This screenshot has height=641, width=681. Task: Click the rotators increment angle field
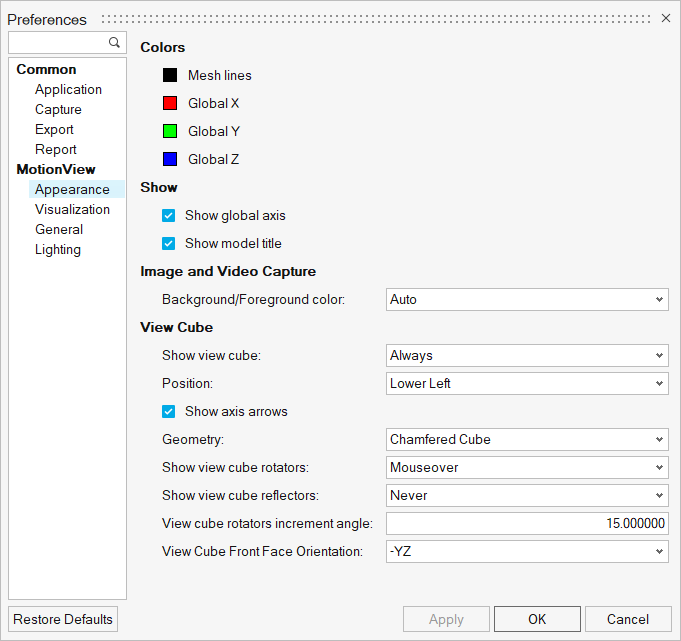(x=527, y=523)
